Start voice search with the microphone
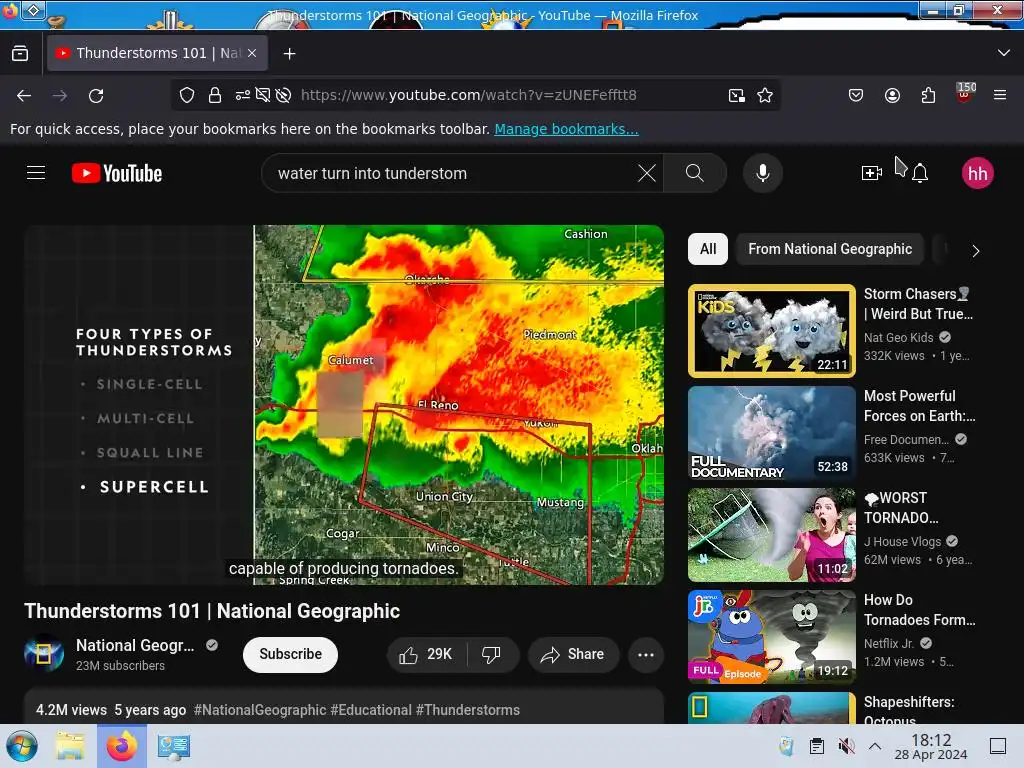The width and height of the screenshot is (1024, 768). click(763, 173)
